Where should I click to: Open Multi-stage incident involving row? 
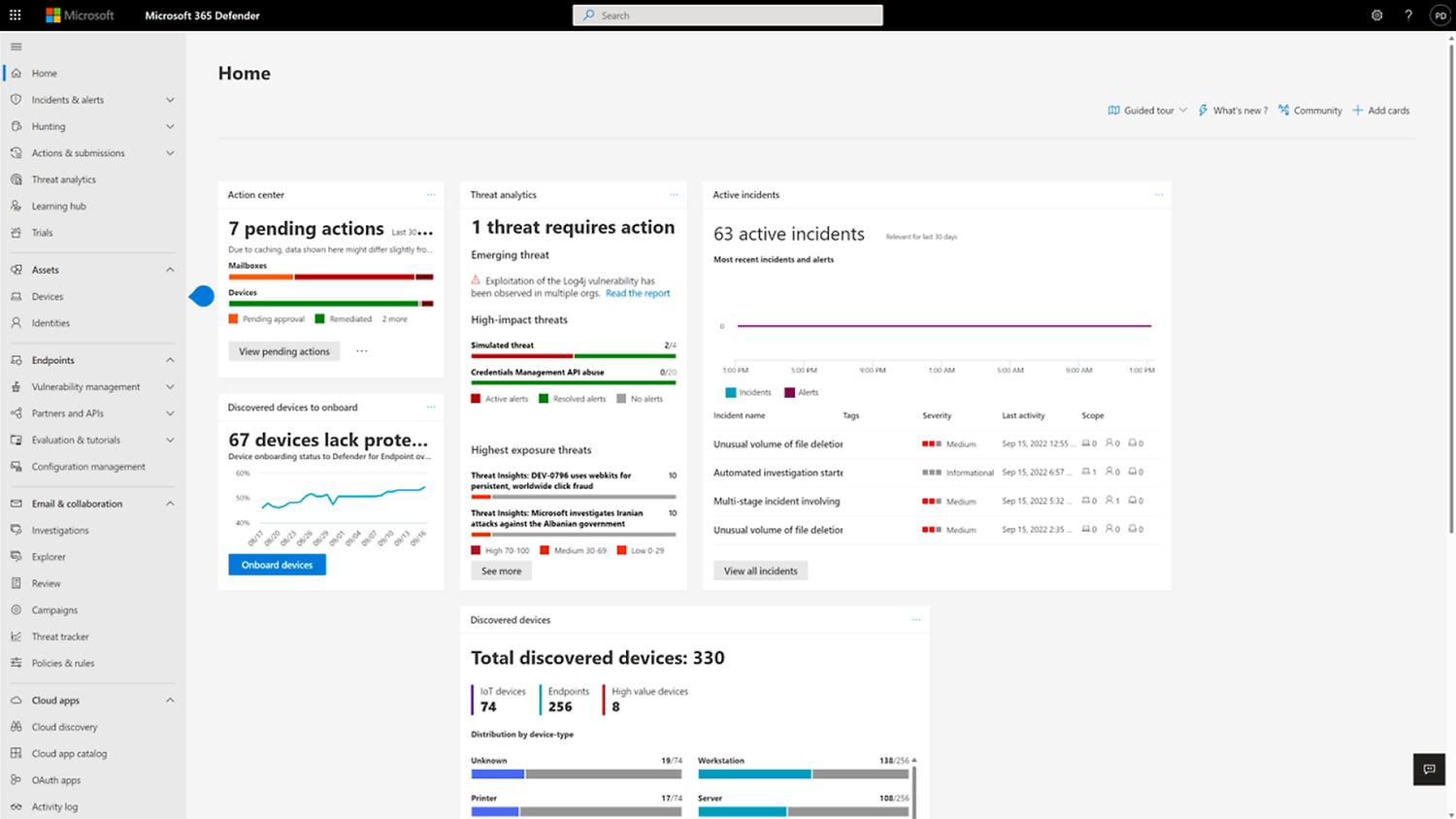point(937,502)
